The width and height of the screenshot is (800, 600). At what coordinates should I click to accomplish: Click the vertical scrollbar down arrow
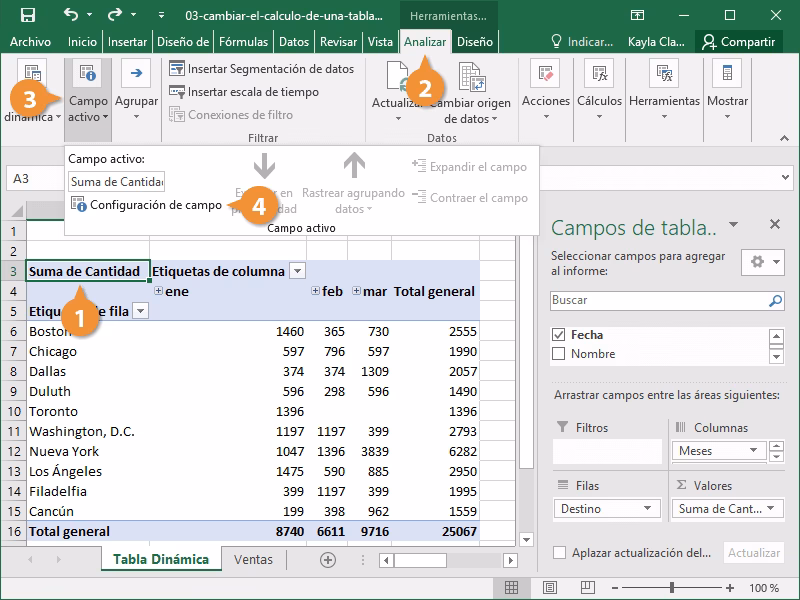[x=527, y=539]
